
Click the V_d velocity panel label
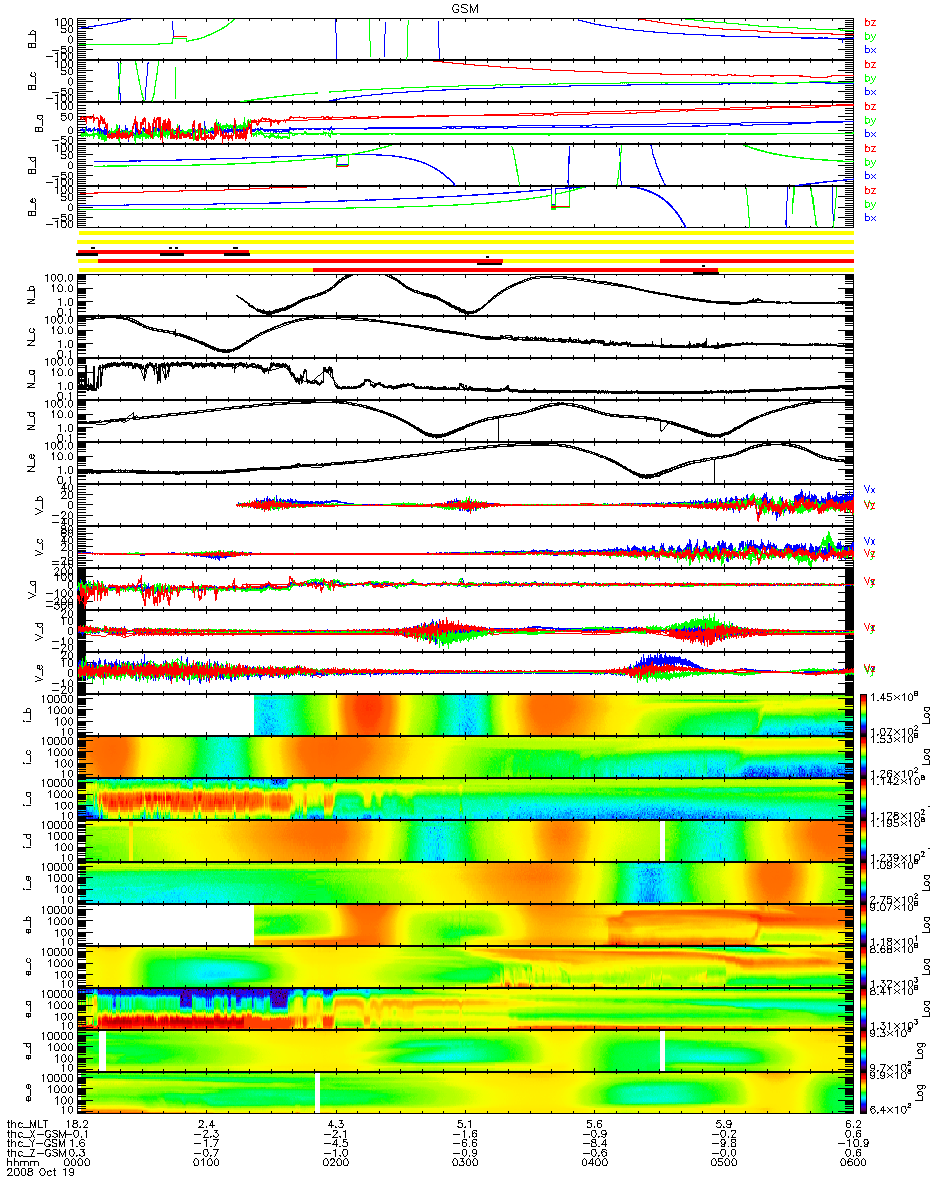41,631
